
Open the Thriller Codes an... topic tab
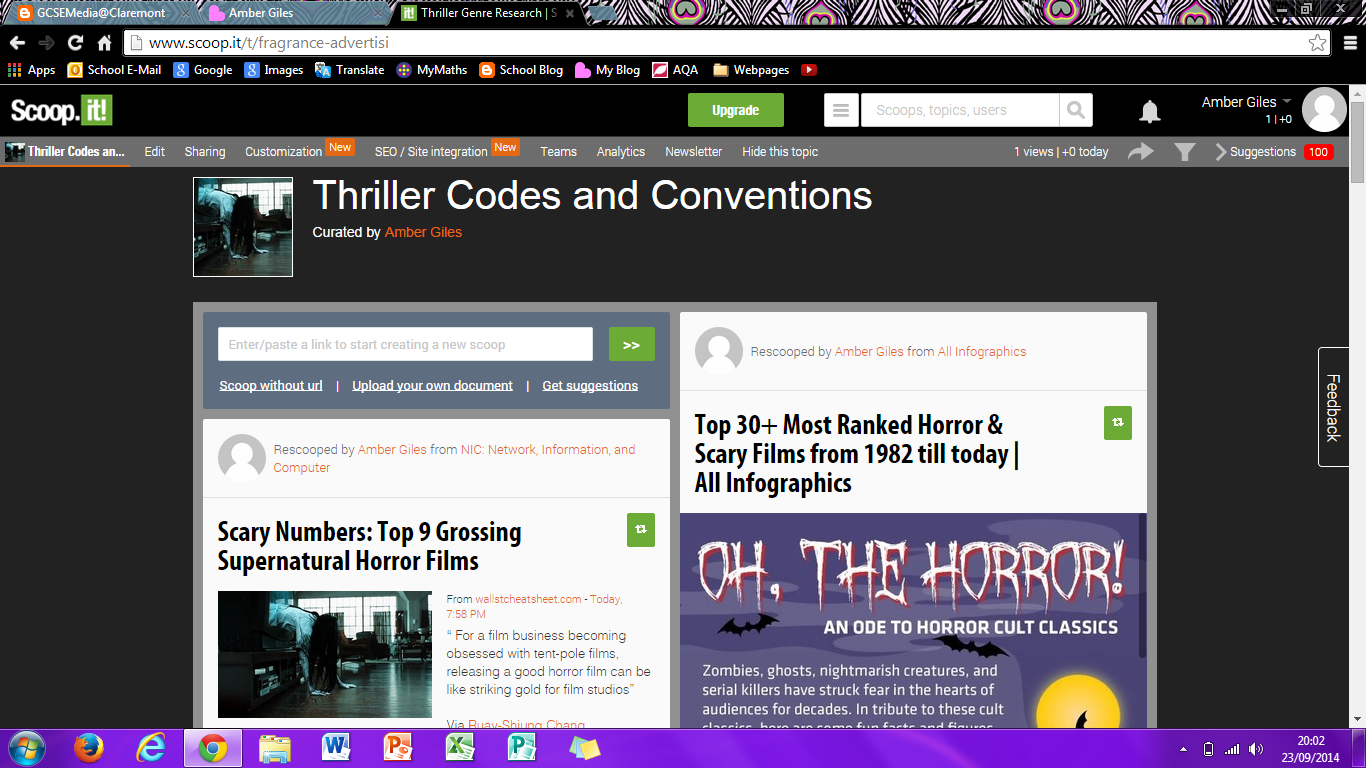coord(65,152)
